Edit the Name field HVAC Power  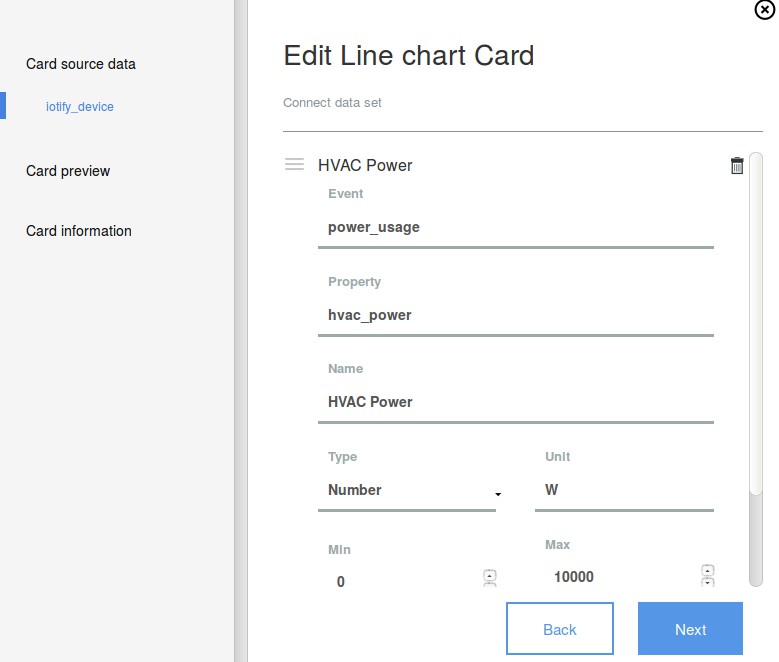coord(515,402)
